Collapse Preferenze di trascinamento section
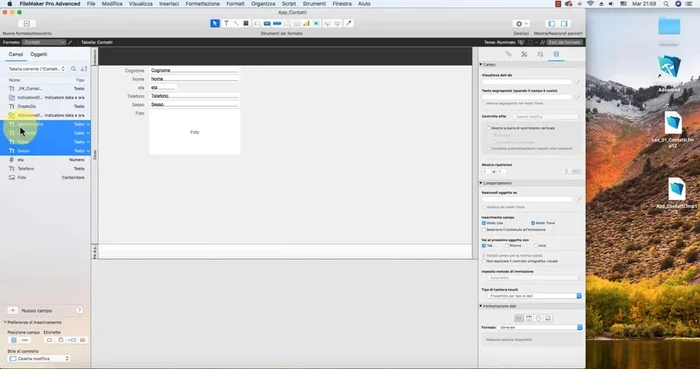Viewport: 700px width, 369px height. (x=5, y=322)
